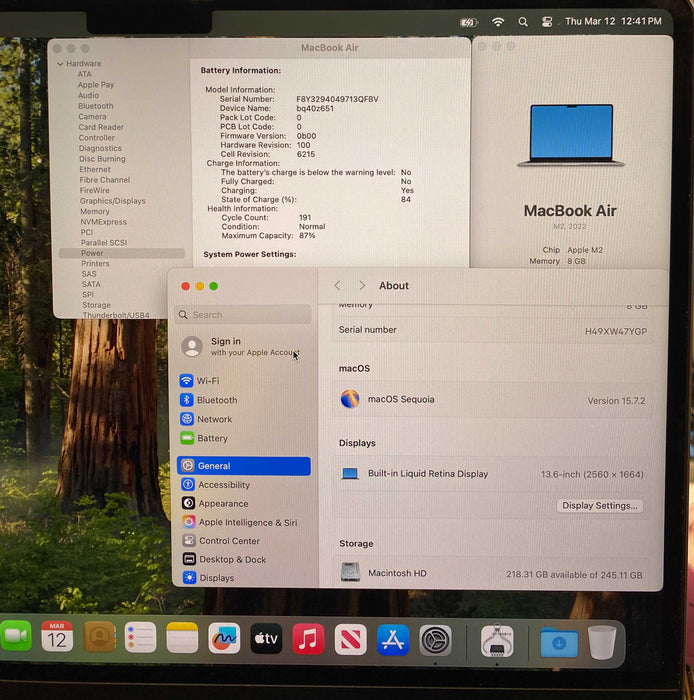Click the account avatar icon

tap(192, 347)
